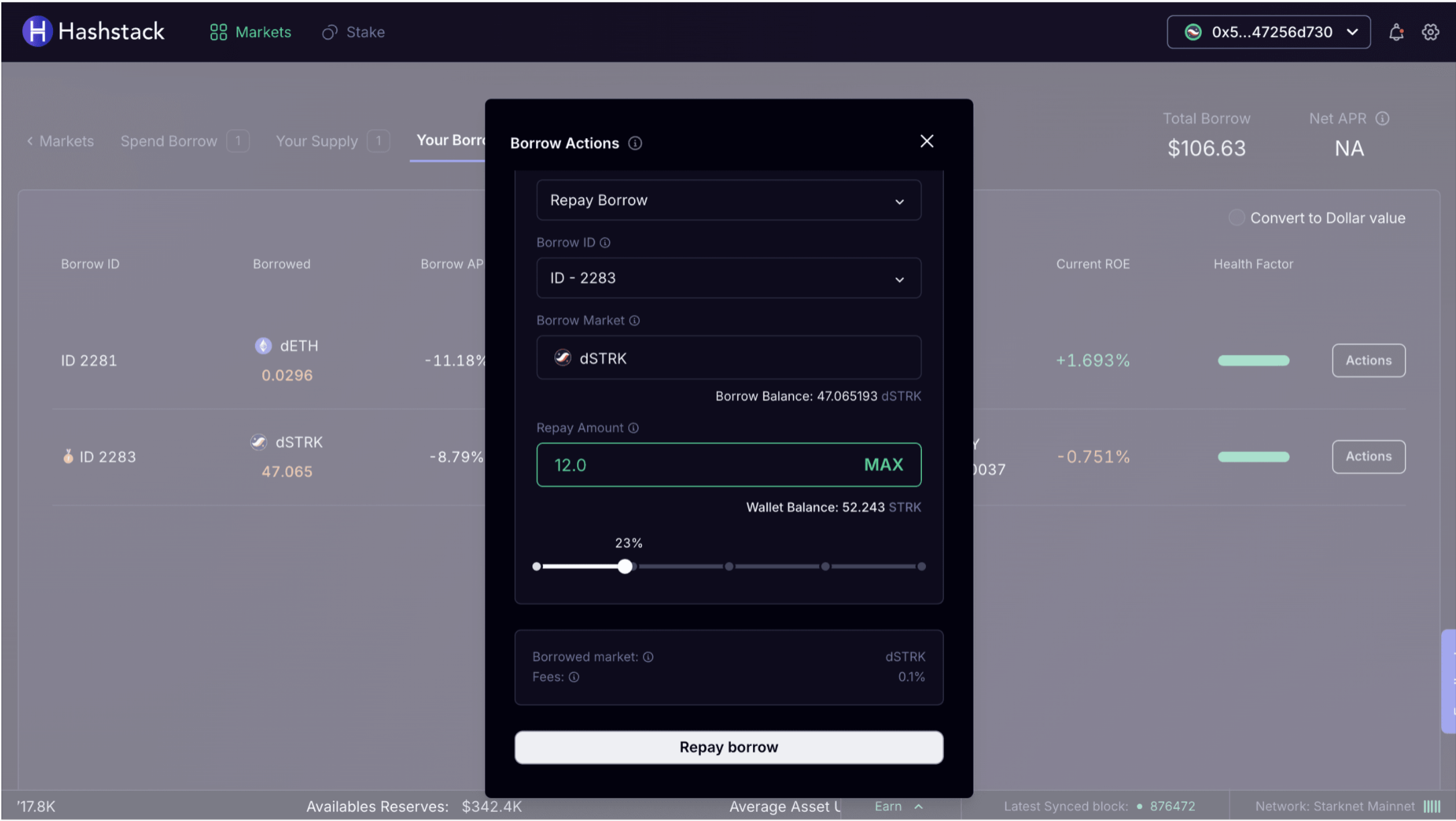Click the Fees info icon
This screenshot has height=821, width=1456.
click(x=574, y=677)
